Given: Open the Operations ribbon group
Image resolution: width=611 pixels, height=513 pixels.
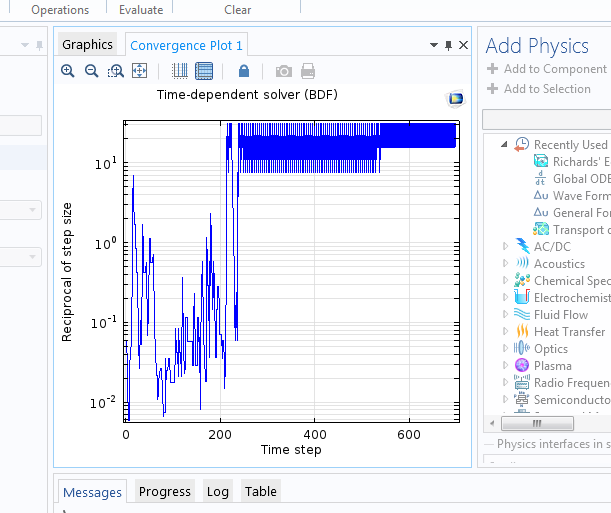Looking at the screenshot, I should pos(60,10).
